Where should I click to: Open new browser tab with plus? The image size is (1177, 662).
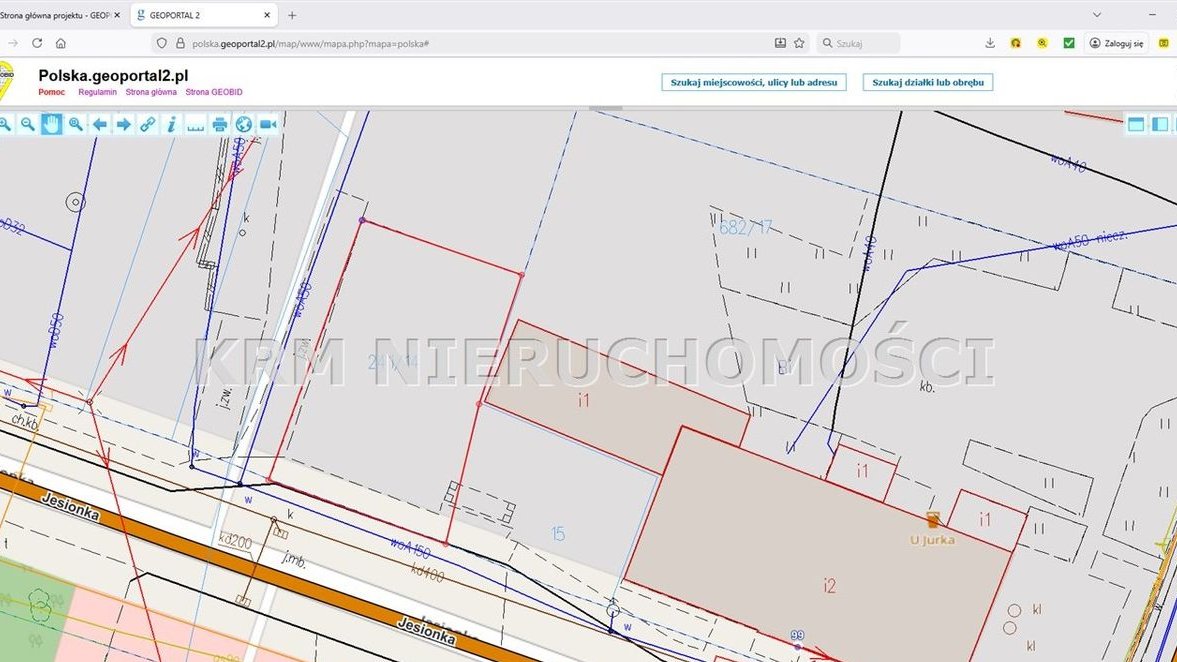(292, 15)
